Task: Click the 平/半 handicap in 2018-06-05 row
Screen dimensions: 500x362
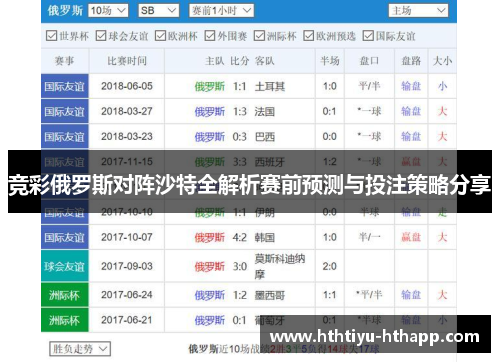Action: tap(369, 86)
